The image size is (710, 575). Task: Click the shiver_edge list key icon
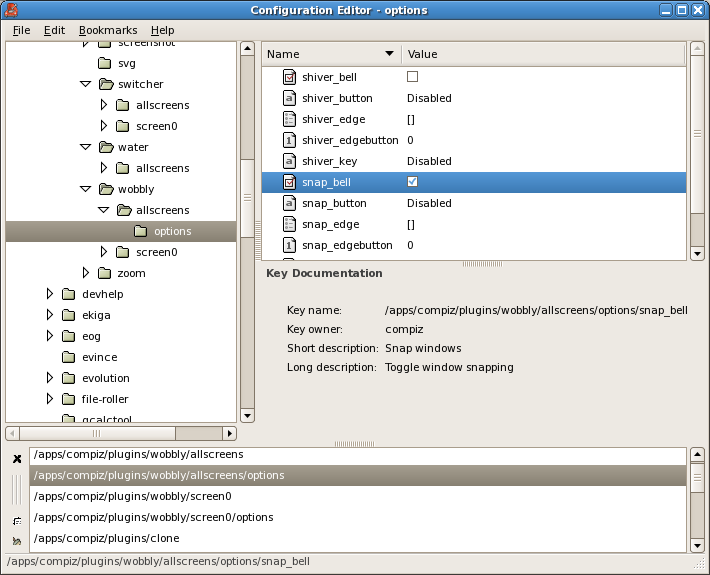pyautogui.click(x=289, y=119)
